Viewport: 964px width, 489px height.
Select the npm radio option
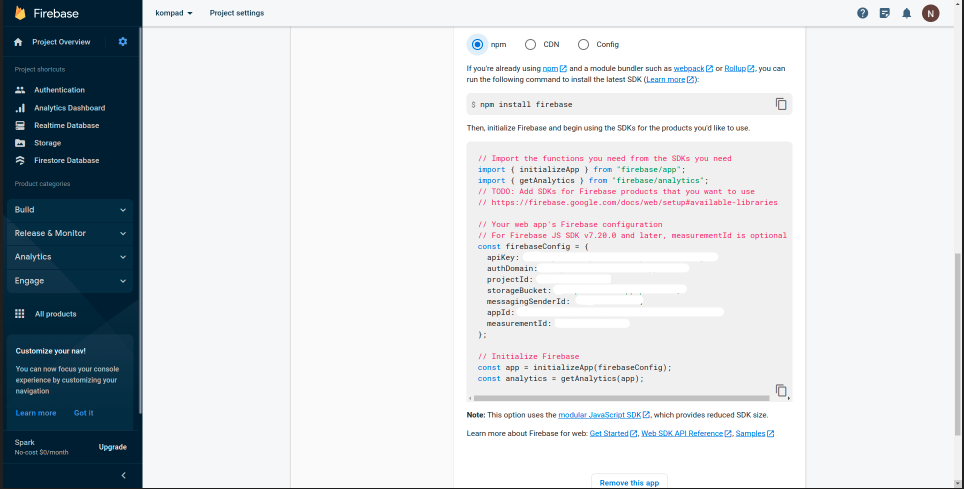pos(477,45)
